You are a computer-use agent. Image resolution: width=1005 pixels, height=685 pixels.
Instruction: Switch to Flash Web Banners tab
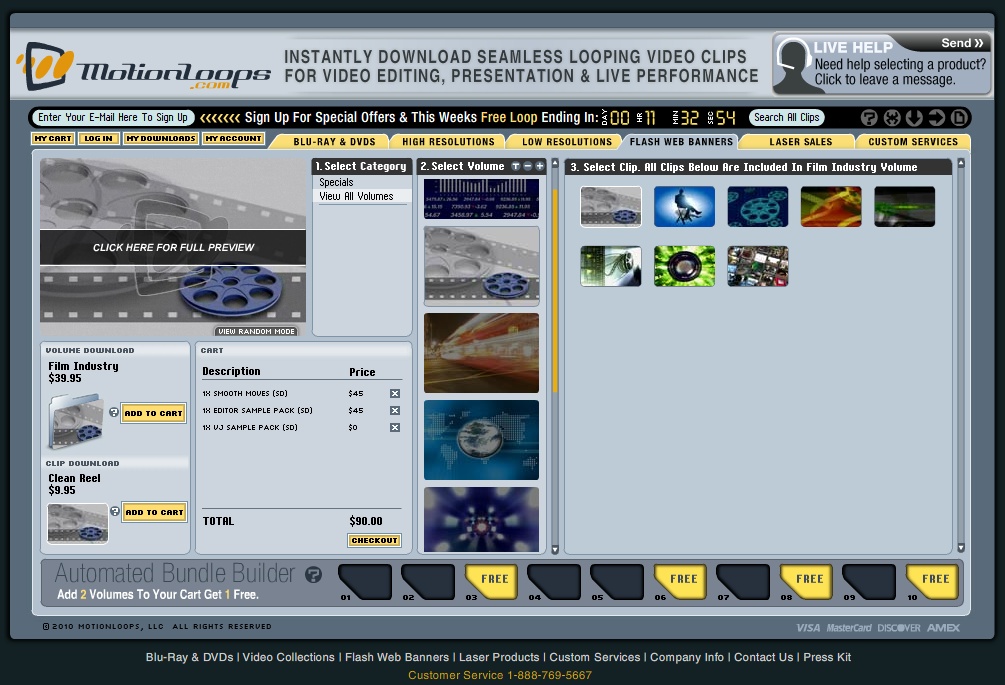pos(681,142)
